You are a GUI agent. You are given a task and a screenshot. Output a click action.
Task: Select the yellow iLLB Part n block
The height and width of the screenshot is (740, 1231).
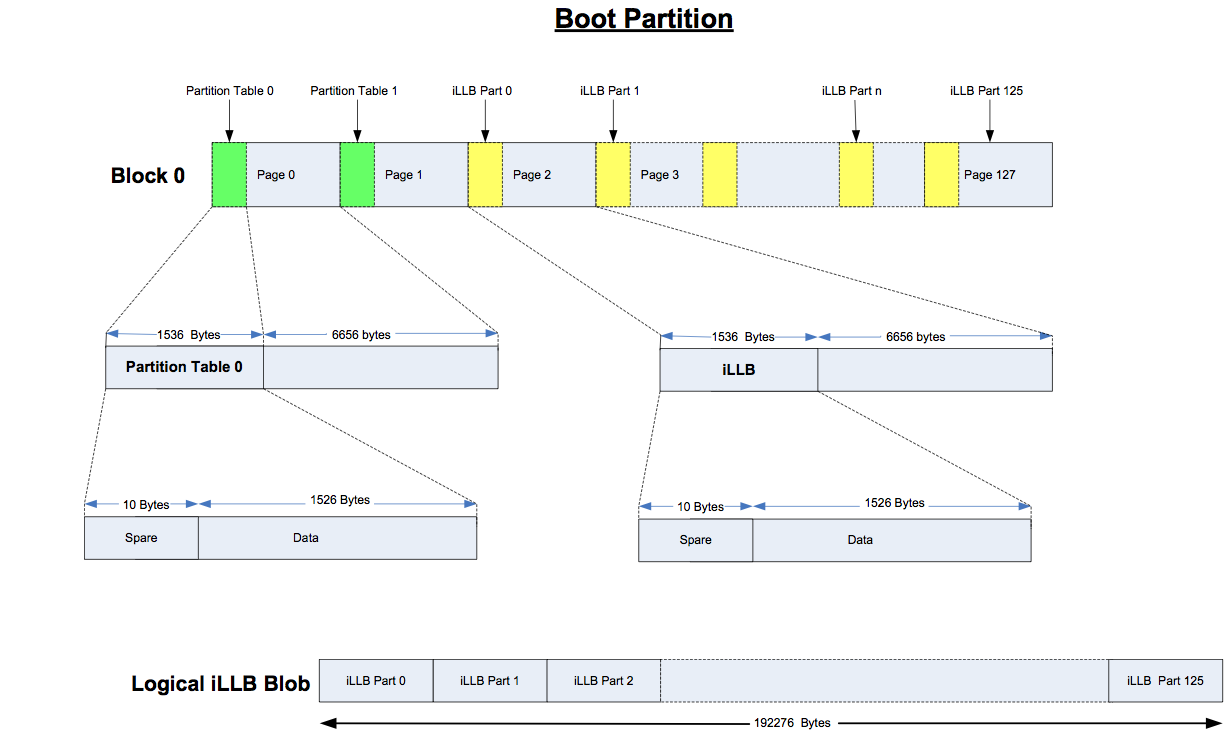(856, 174)
